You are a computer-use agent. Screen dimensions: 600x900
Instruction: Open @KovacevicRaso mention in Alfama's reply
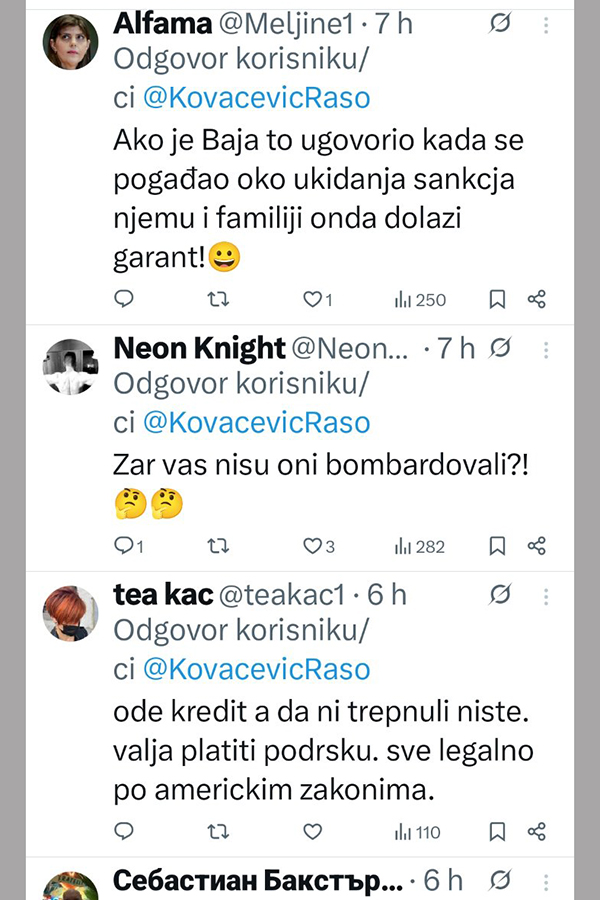[257, 98]
